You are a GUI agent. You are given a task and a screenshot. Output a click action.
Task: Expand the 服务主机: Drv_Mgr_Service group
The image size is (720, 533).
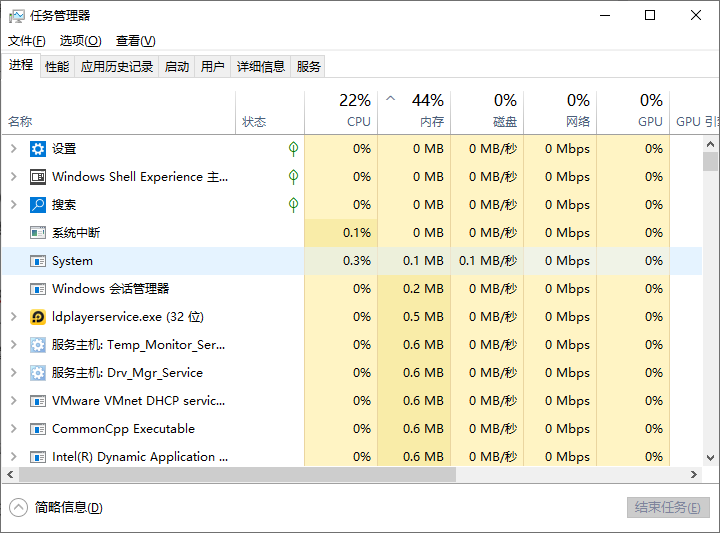point(14,373)
